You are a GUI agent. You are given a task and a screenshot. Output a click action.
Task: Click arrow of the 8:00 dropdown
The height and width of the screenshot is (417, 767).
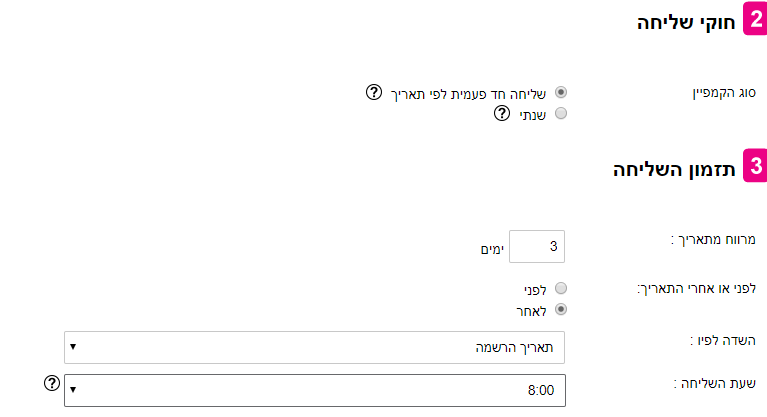tap(74, 391)
